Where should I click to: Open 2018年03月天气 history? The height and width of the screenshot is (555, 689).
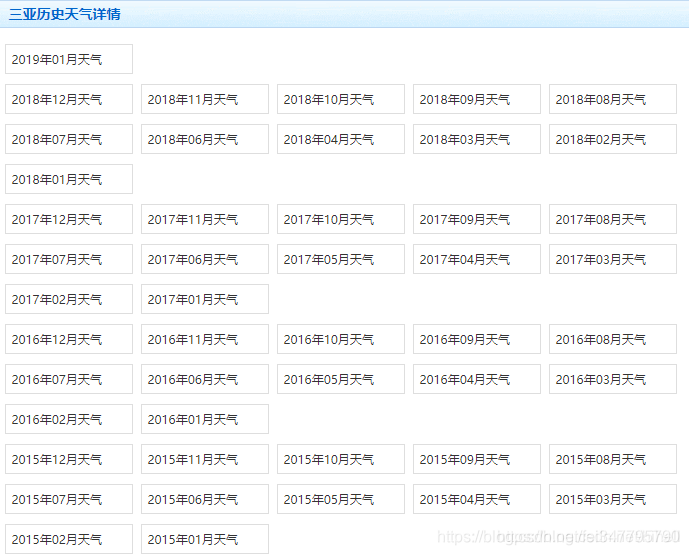click(x=477, y=139)
